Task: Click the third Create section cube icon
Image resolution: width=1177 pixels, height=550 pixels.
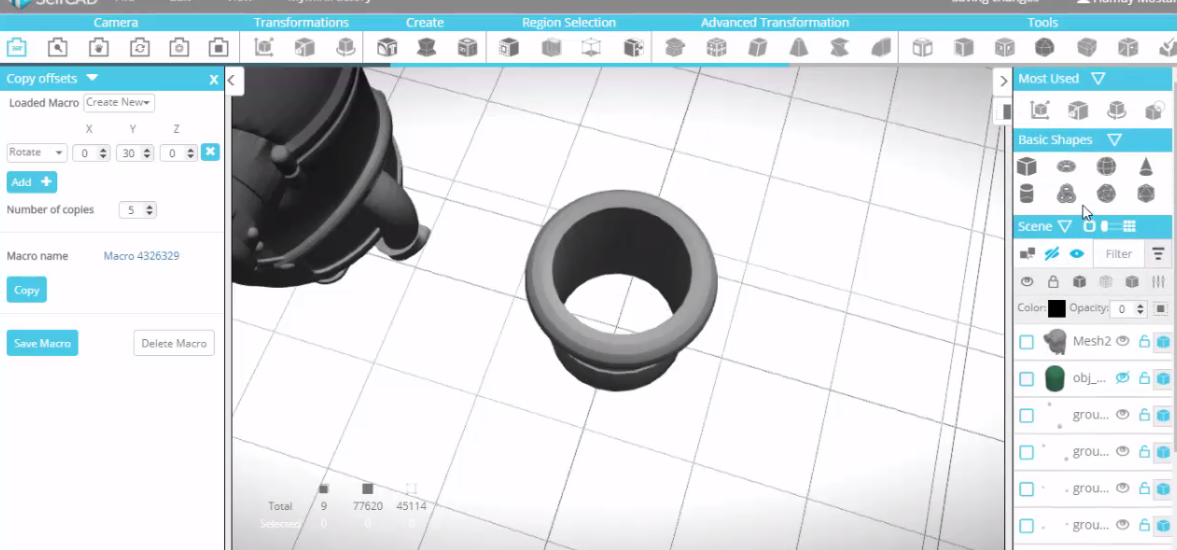Action: [x=468, y=48]
